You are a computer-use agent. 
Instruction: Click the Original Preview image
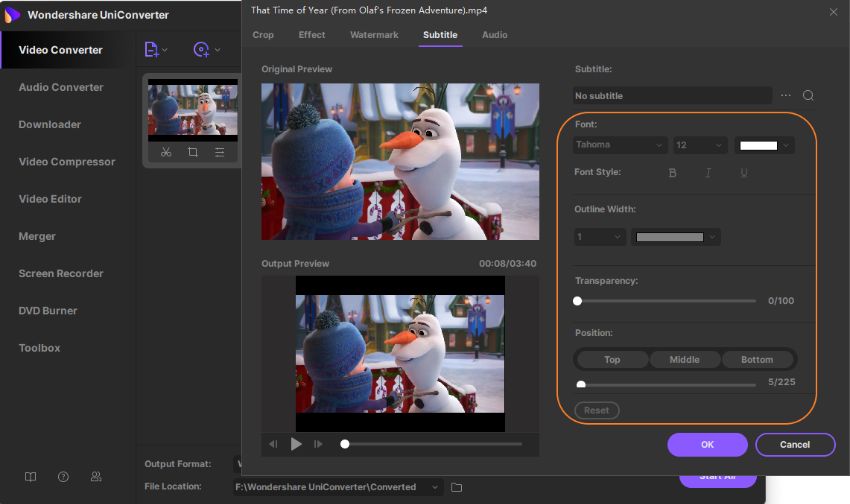click(x=400, y=161)
